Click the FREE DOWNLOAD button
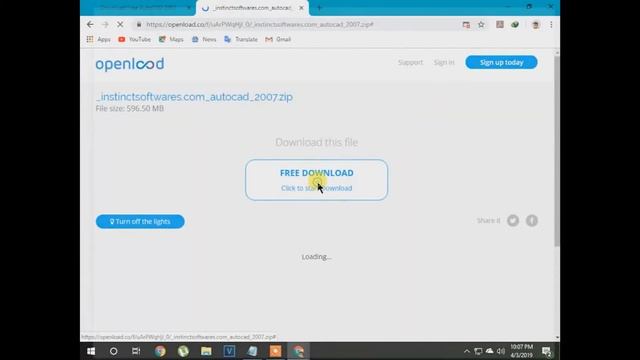This screenshot has height=360, width=640. [x=316, y=180]
